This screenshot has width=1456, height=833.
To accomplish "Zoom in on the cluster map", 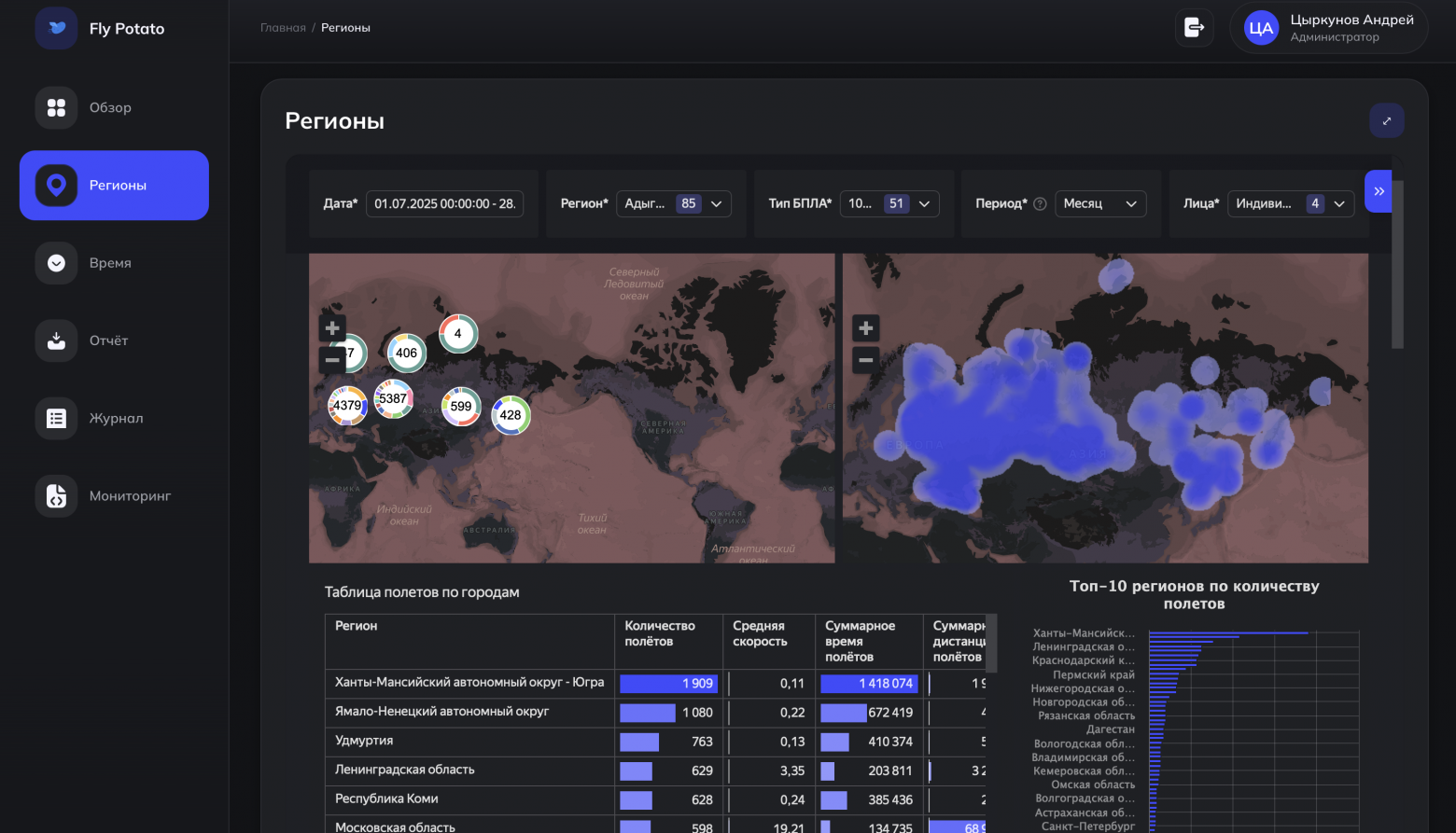I will pyautogui.click(x=332, y=328).
